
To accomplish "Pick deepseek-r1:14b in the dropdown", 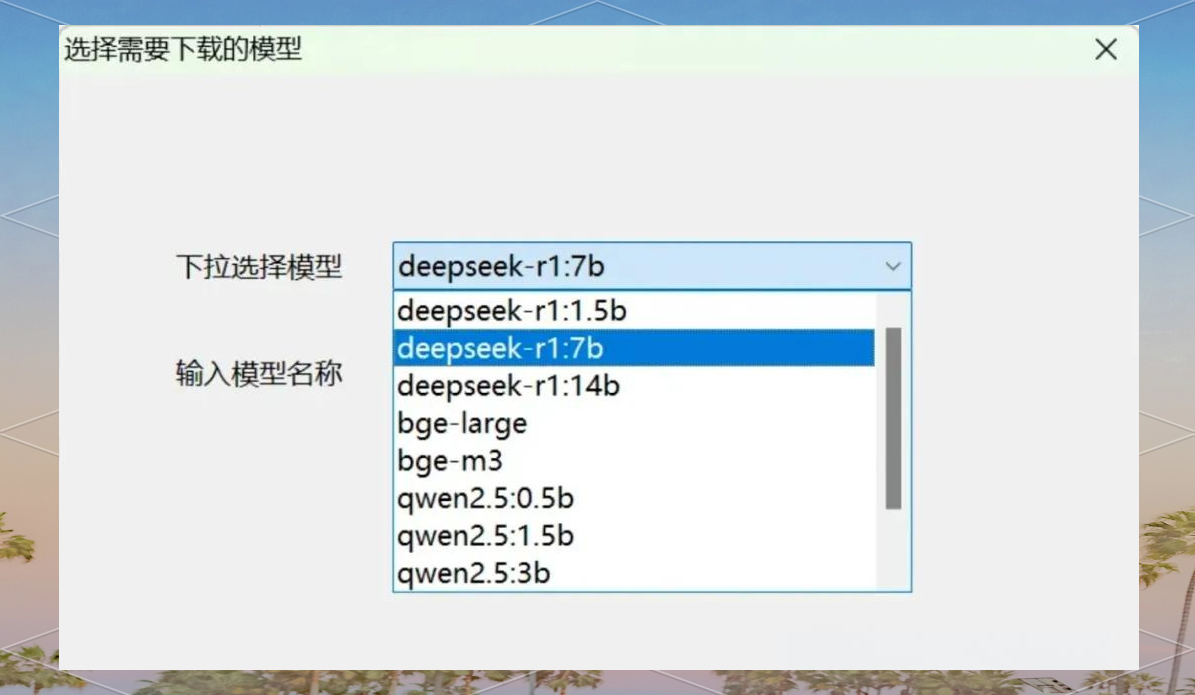I will (x=634, y=386).
